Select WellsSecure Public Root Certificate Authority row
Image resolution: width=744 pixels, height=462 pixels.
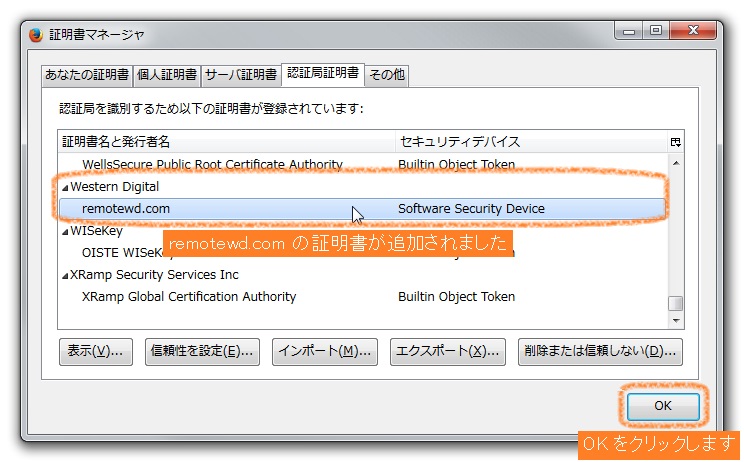[362, 164]
